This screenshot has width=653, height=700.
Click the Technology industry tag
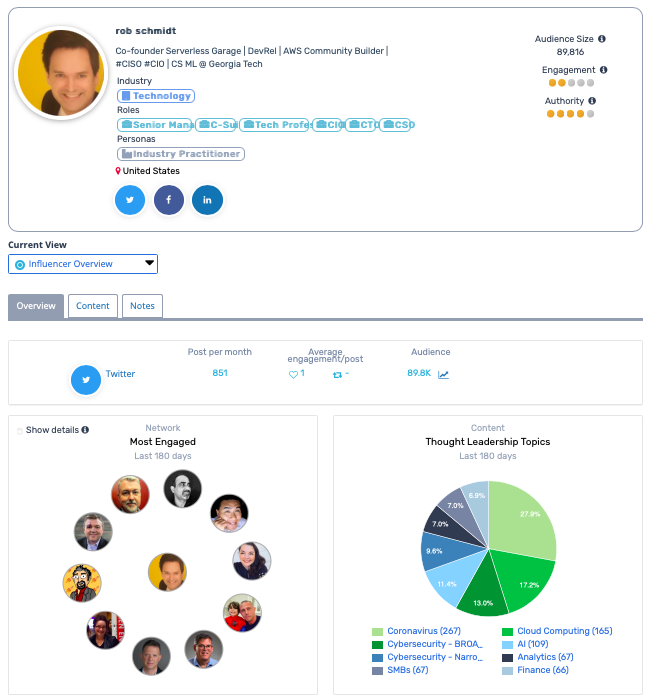[x=156, y=96]
